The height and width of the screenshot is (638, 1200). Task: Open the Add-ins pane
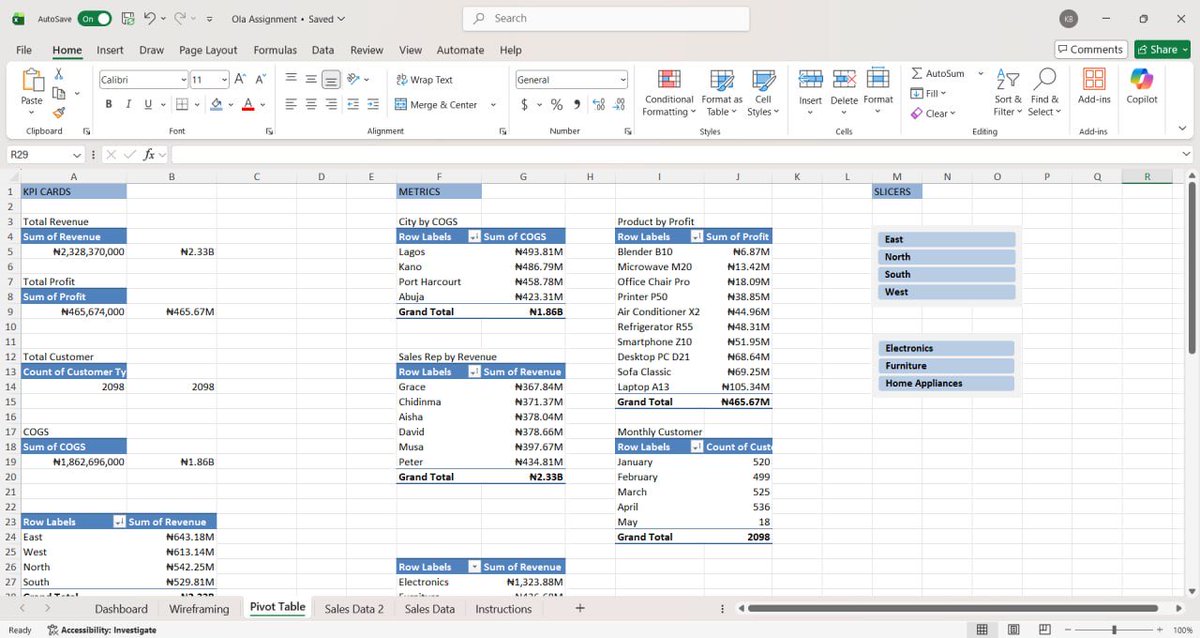[x=1094, y=87]
